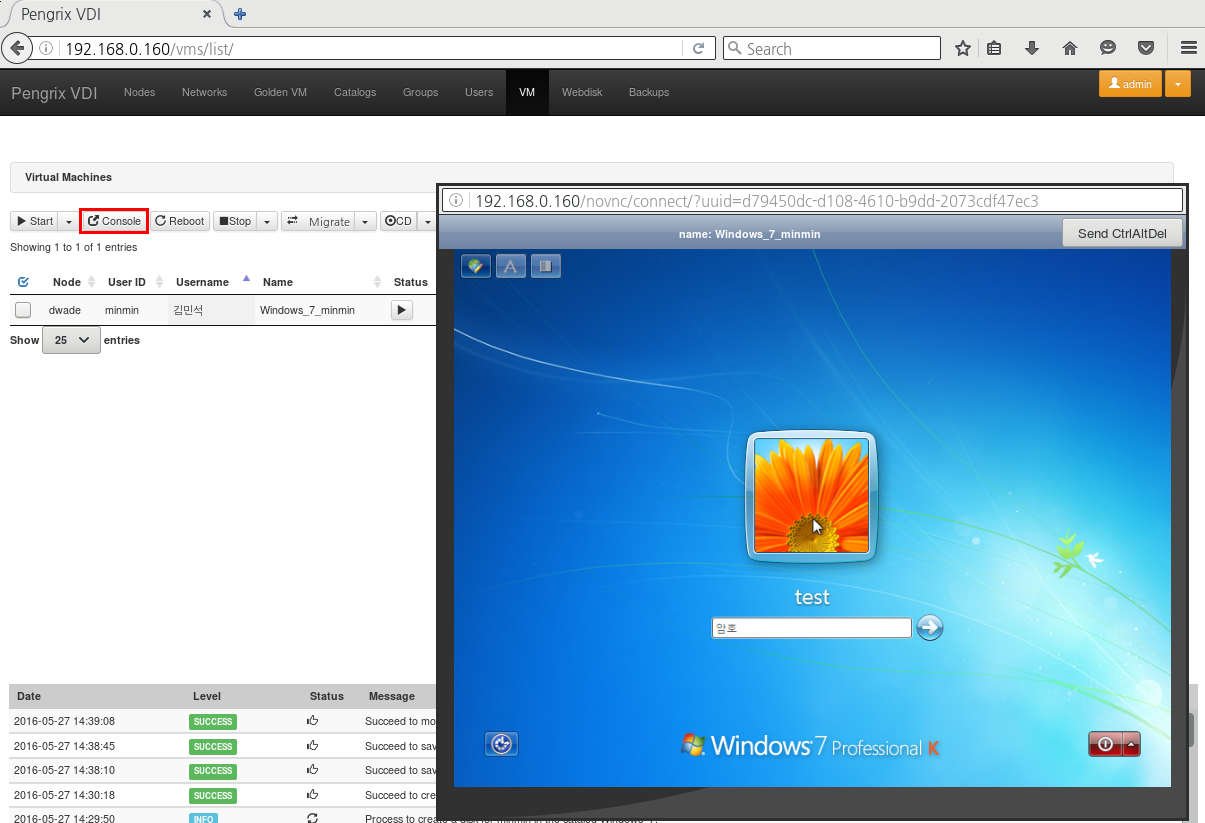Click the Stop VM button
Screen dimensions: 1205x823
[235, 221]
